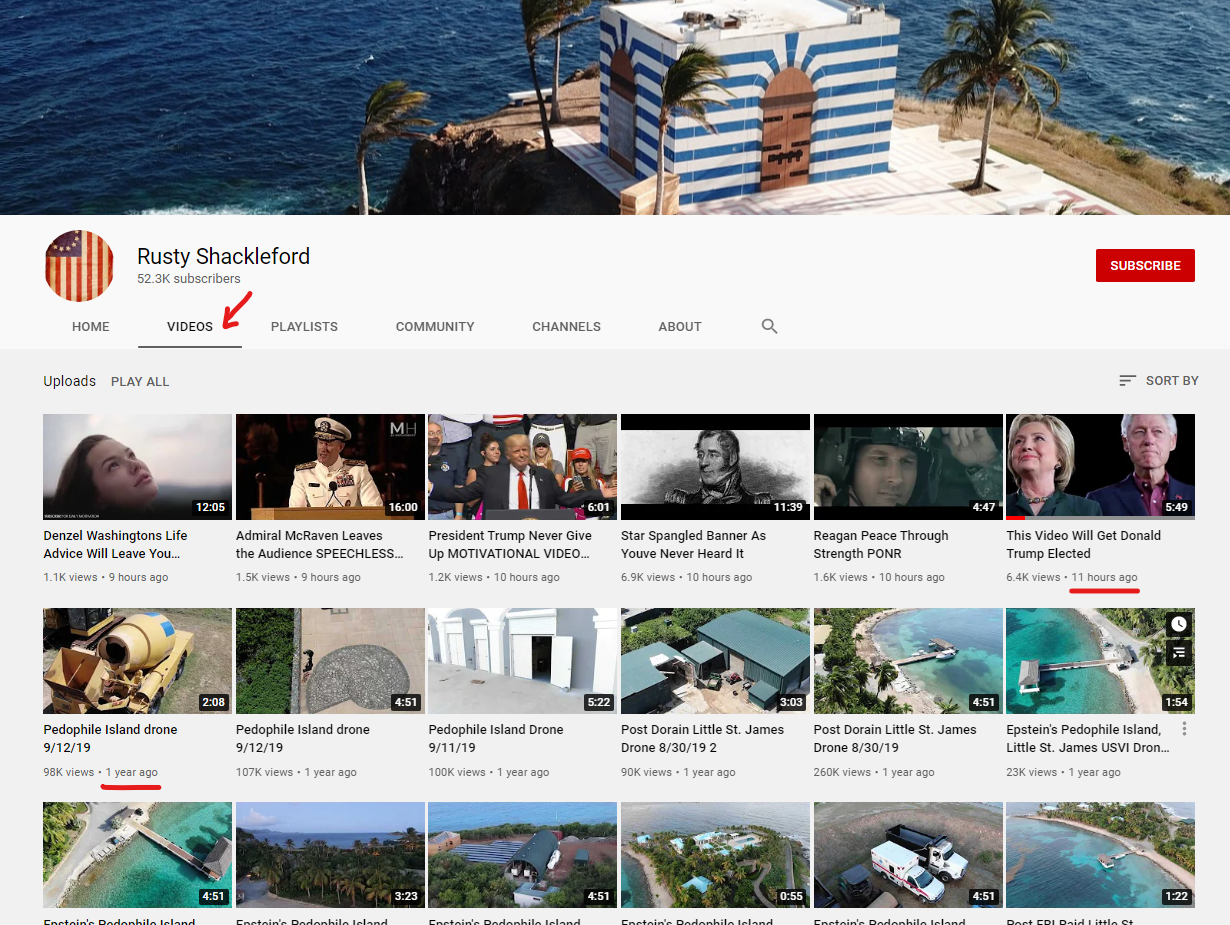Click title 'This Video Will Get Donald Trump Elected'
This screenshot has width=1230, height=925.
coord(1083,545)
